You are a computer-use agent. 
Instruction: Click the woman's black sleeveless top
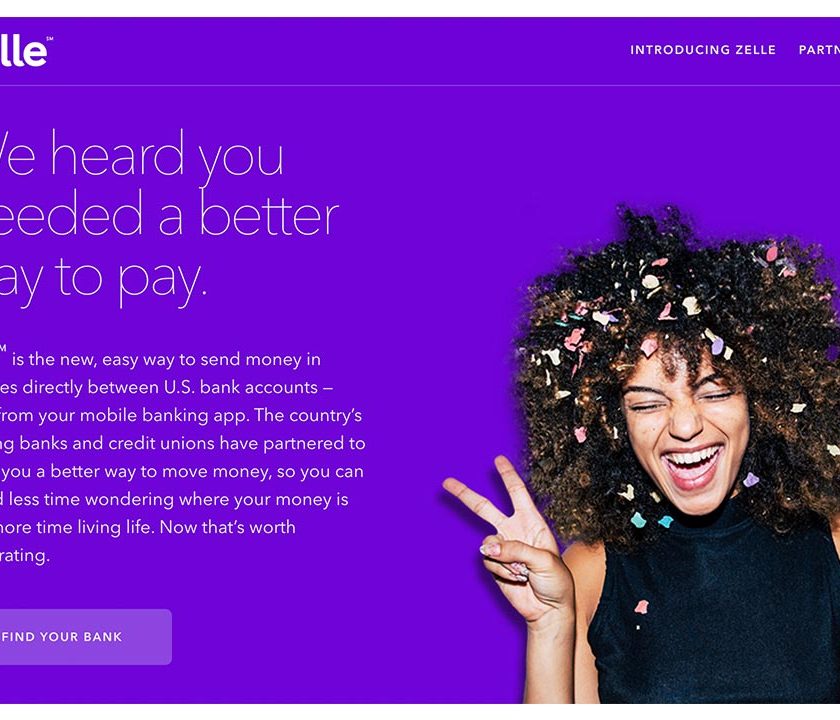coord(712,616)
